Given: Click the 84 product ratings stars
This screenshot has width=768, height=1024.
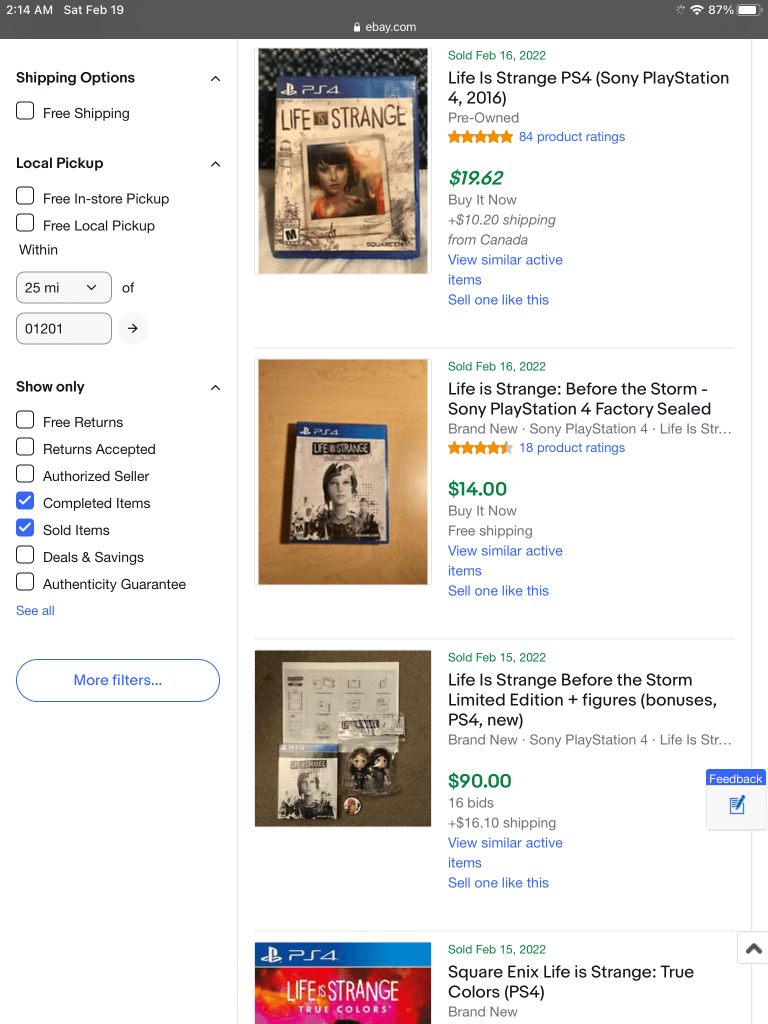Looking at the screenshot, I should pyautogui.click(x=481, y=137).
